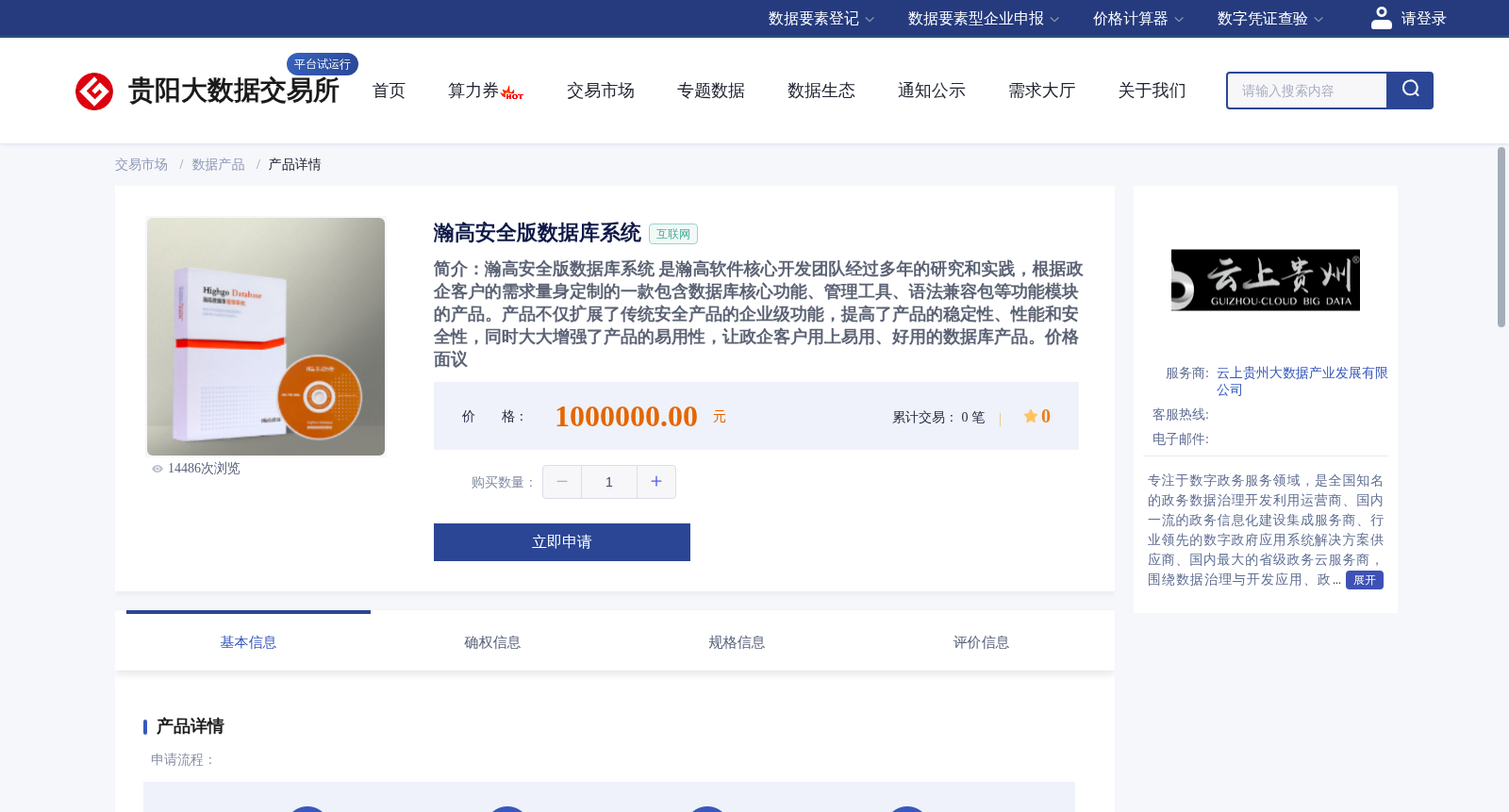Click the product box thumbnail image
1509x812 pixels.
266,337
